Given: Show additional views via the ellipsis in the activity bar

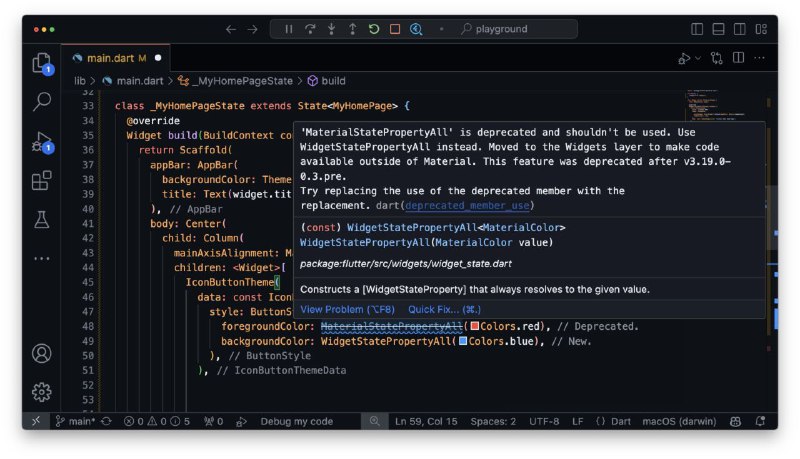Looking at the screenshot, I should click(41, 259).
